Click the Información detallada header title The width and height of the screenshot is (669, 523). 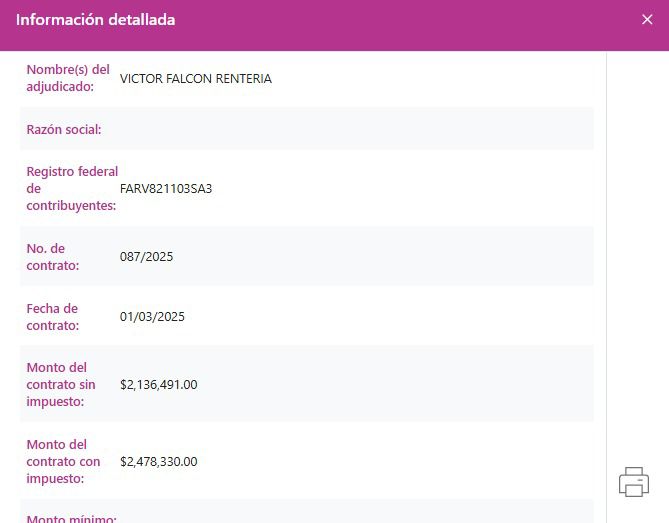(95, 20)
